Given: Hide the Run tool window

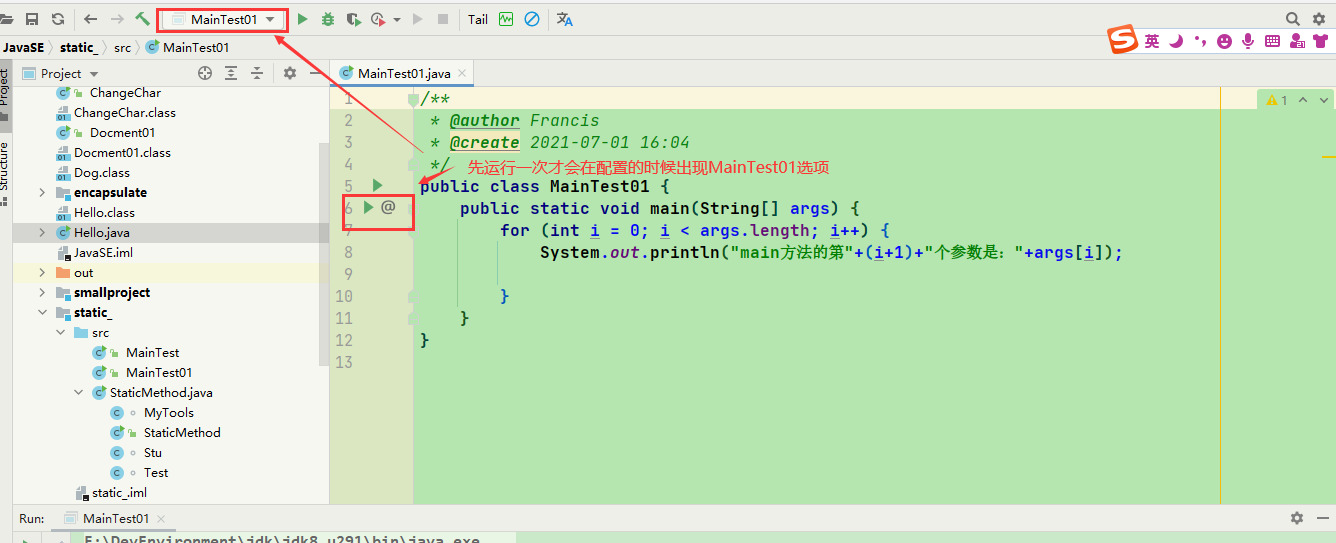Looking at the screenshot, I should click(x=1321, y=518).
